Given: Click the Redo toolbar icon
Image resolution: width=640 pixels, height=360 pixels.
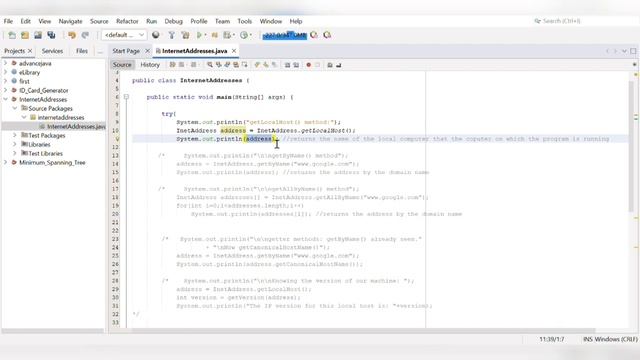Looking at the screenshot, I should [85, 35].
